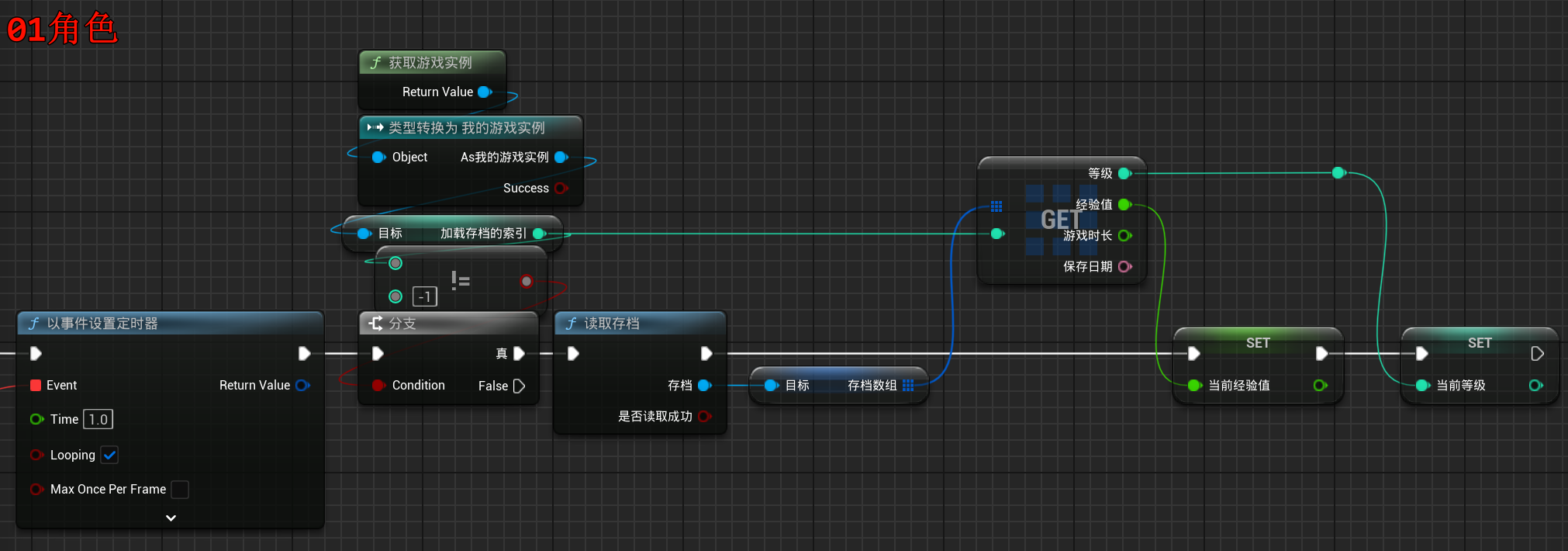This screenshot has width=1568, height=551.
Task: Click the branch node's Condition pin
Action: 378,386
